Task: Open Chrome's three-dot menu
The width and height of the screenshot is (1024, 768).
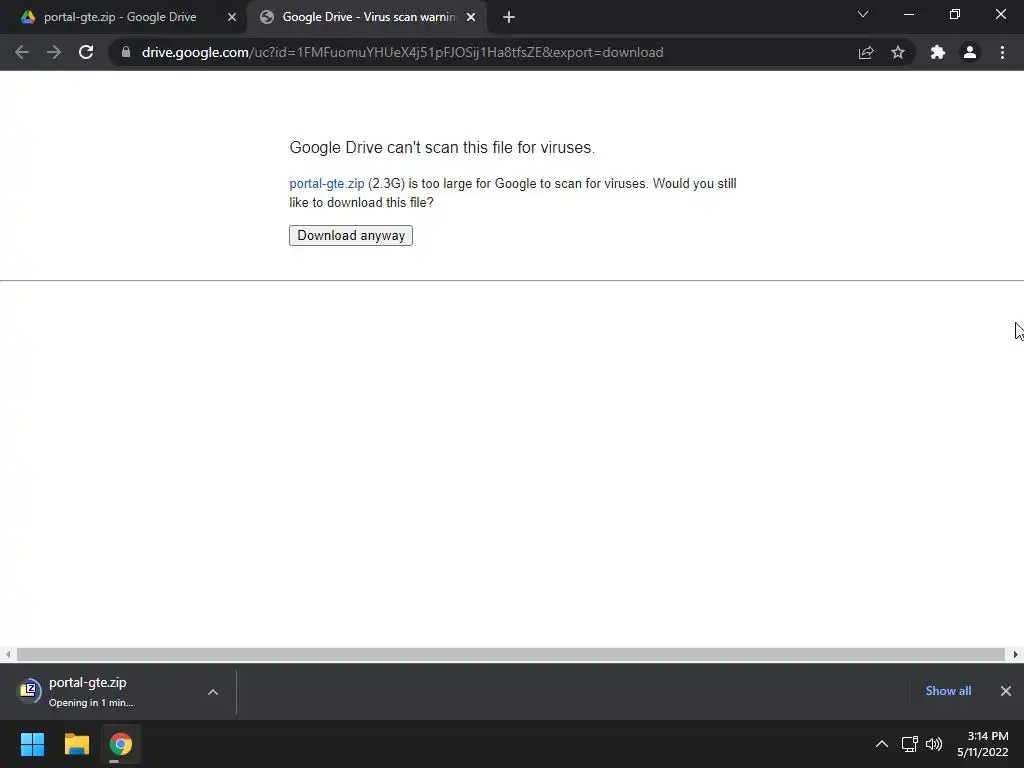Action: [1002, 52]
